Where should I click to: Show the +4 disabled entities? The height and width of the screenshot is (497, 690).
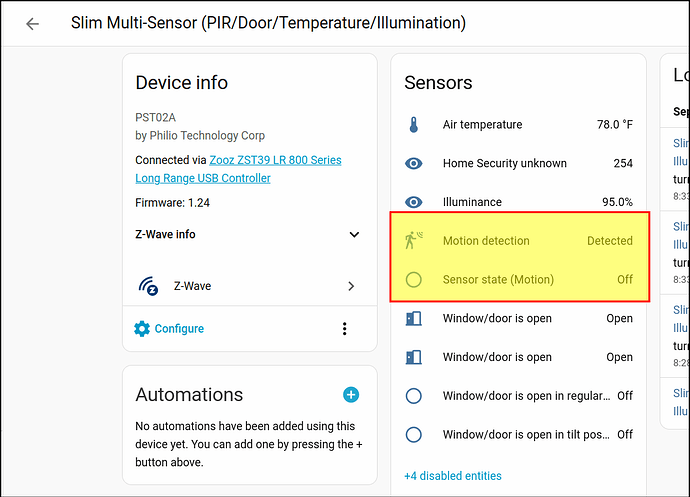click(452, 476)
